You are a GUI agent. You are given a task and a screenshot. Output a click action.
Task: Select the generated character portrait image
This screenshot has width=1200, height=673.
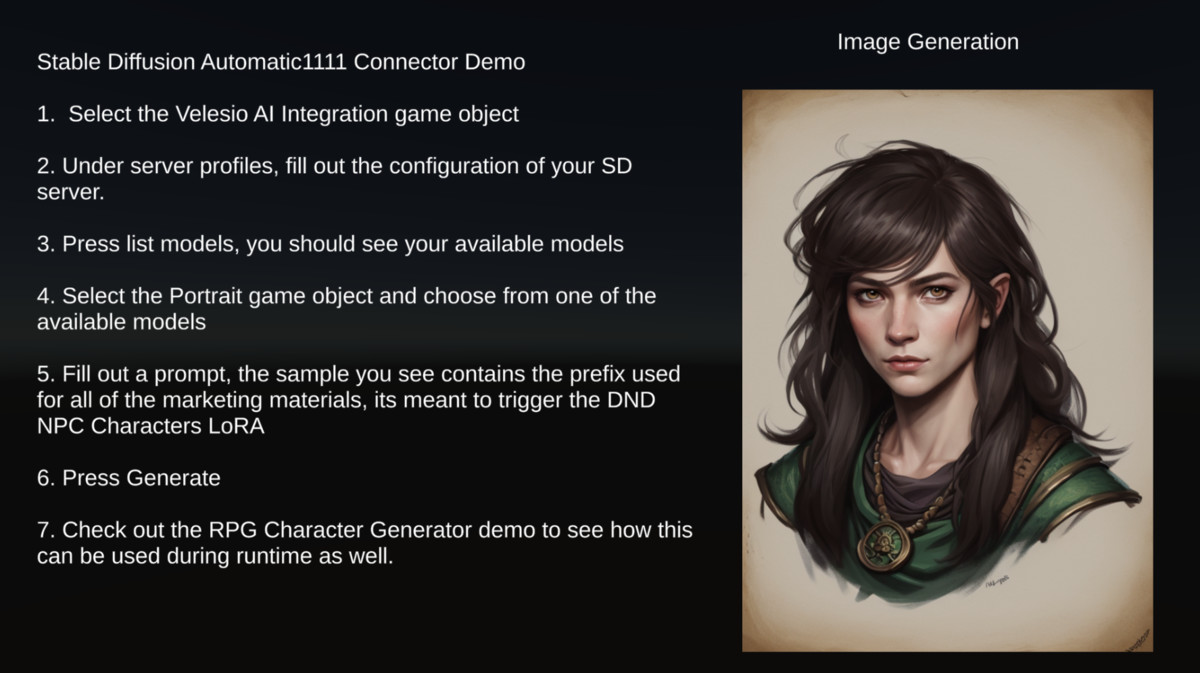tap(947, 370)
